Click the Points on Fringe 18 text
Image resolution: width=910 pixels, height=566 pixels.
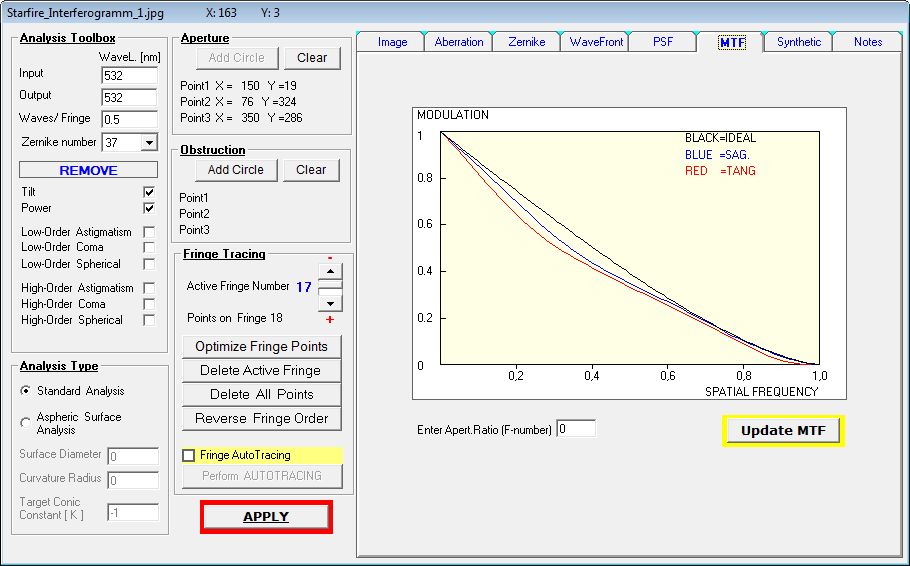(234, 318)
